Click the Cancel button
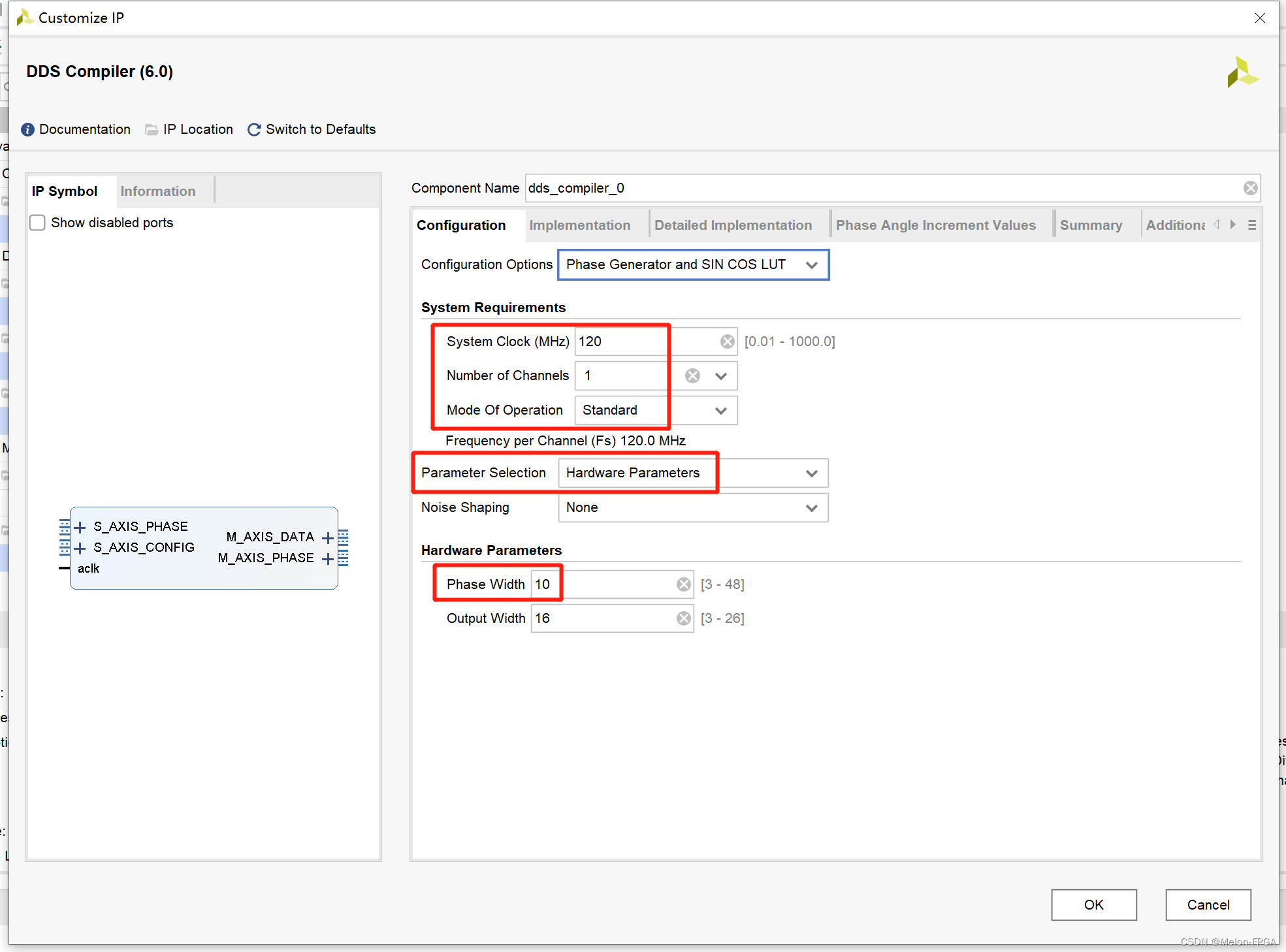This screenshot has width=1286, height=952. [1208, 904]
